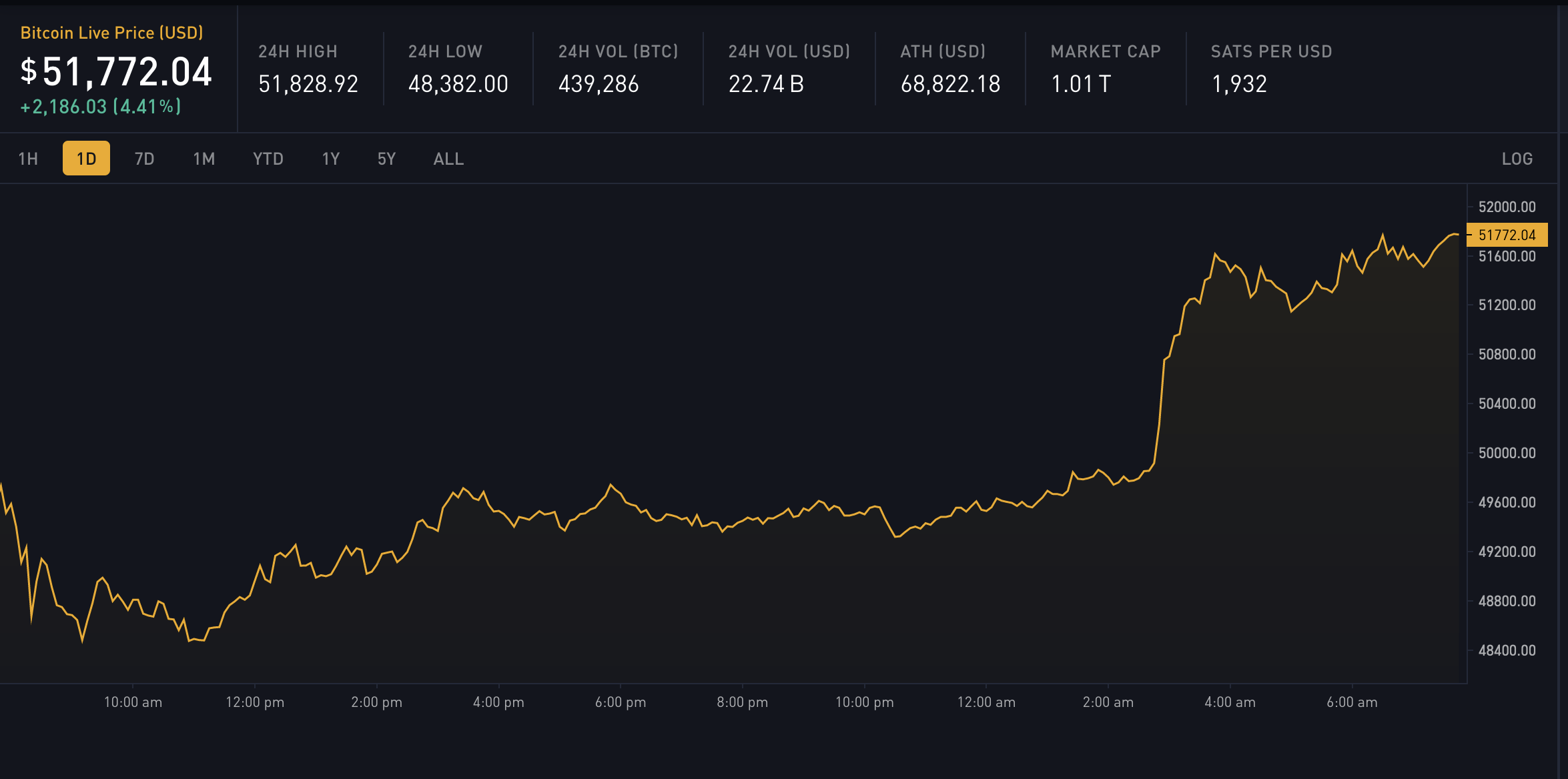Click the Bitcoin Live Price heading
The image size is (1568, 779).
tap(111, 33)
